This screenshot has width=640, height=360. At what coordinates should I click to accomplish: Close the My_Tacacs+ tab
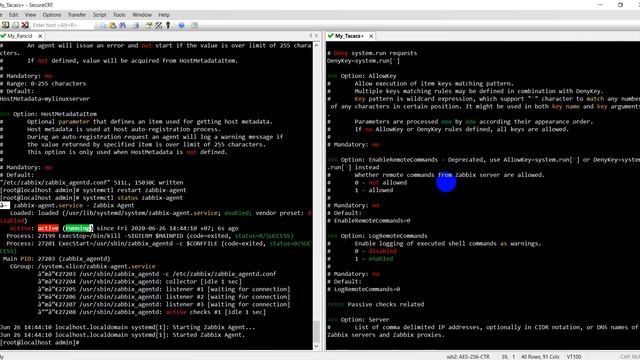click(x=371, y=36)
